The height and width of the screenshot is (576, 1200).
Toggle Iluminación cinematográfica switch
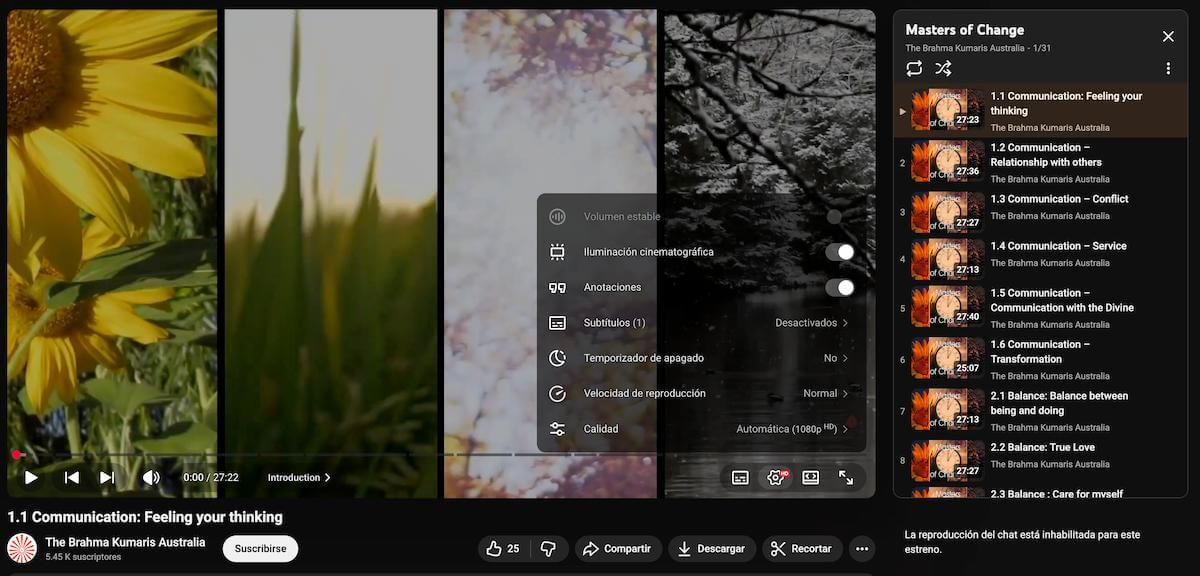[x=839, y=252]
